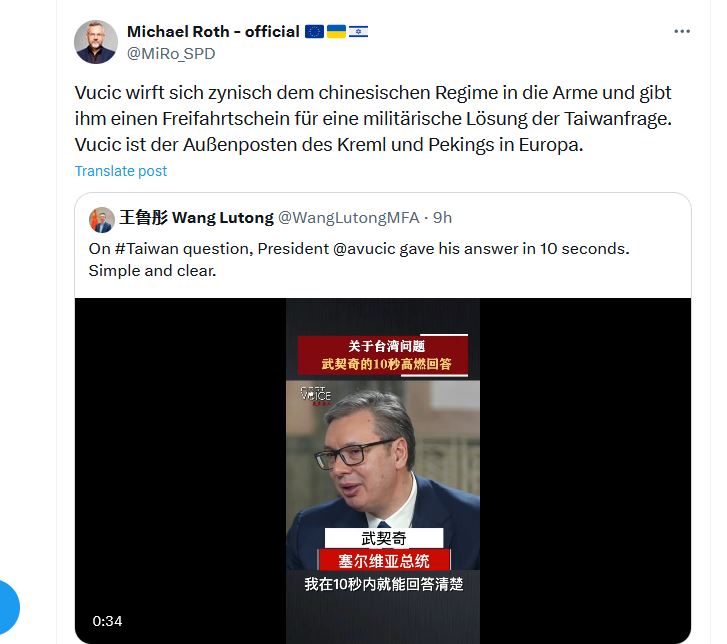Click the Wang Lutong display name

(x=197, y=217)
